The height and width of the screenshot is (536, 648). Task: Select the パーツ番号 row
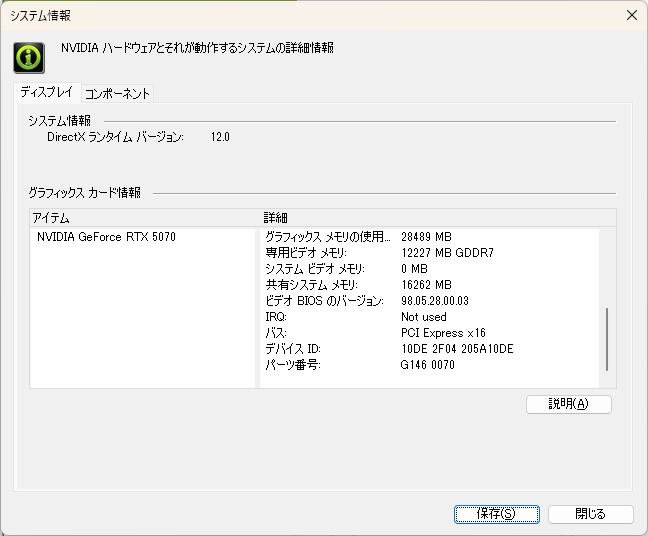(429, 365)
